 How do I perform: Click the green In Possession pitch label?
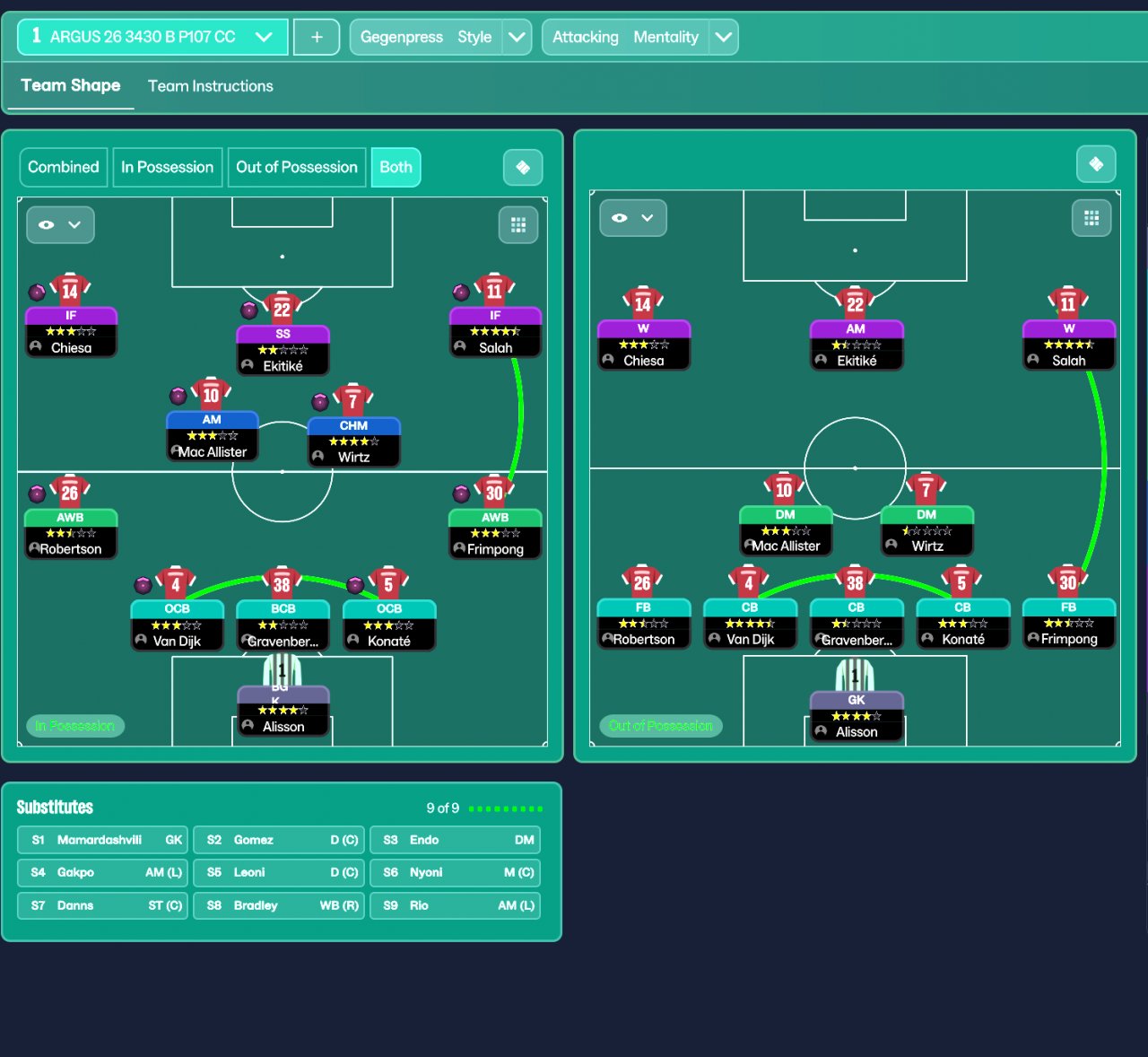74,726
